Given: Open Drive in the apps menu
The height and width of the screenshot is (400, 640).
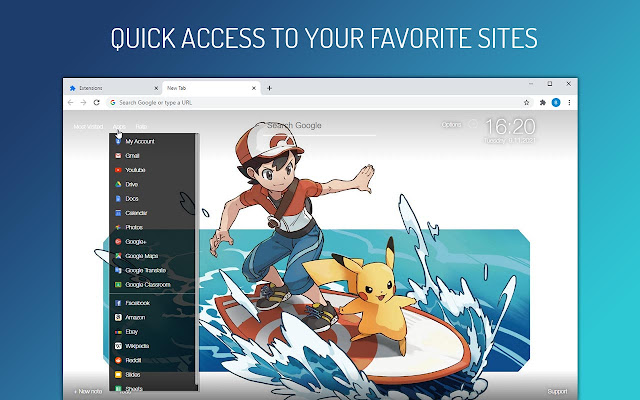Looking at the screenshot, I should point(127,184).
